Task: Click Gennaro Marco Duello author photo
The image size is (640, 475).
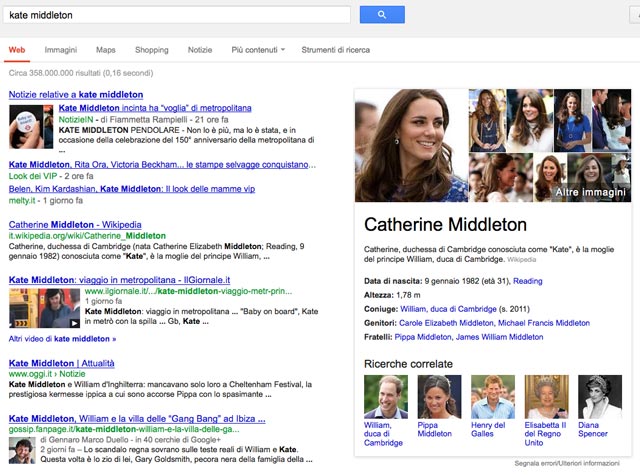Action: click(22, 451)
